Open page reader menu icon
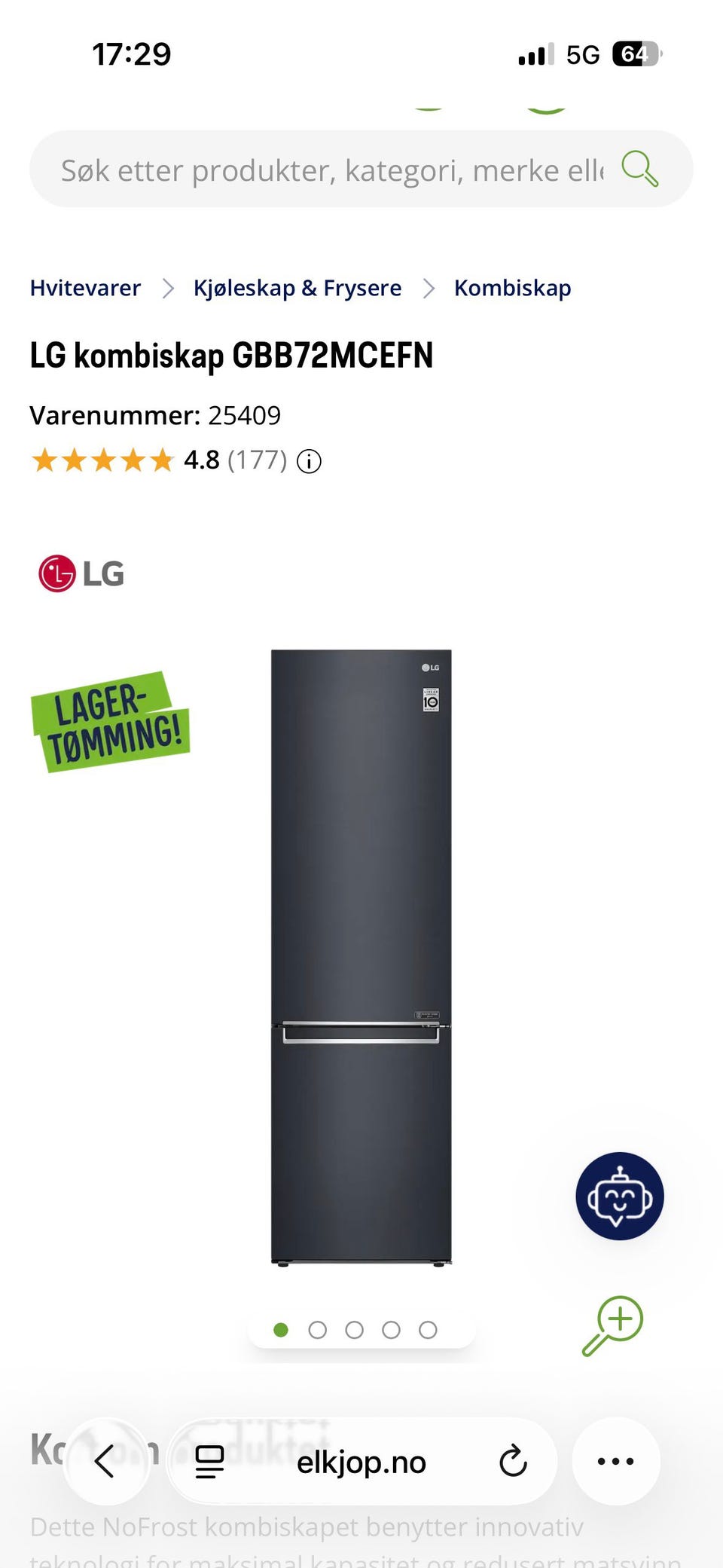The width and height of the screenshot is (723, 1568). pyautogui.click(x=209, y=1462)
